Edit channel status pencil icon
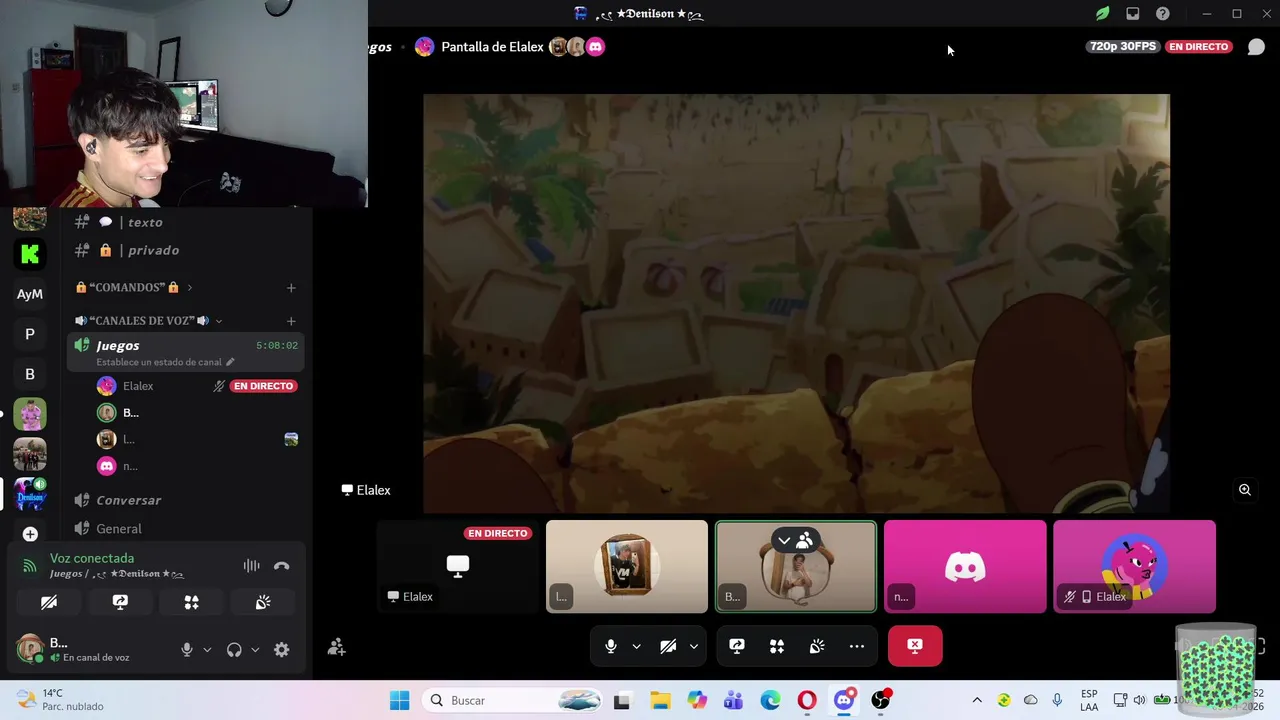1280x720 pixels. [x=230, y=362]
